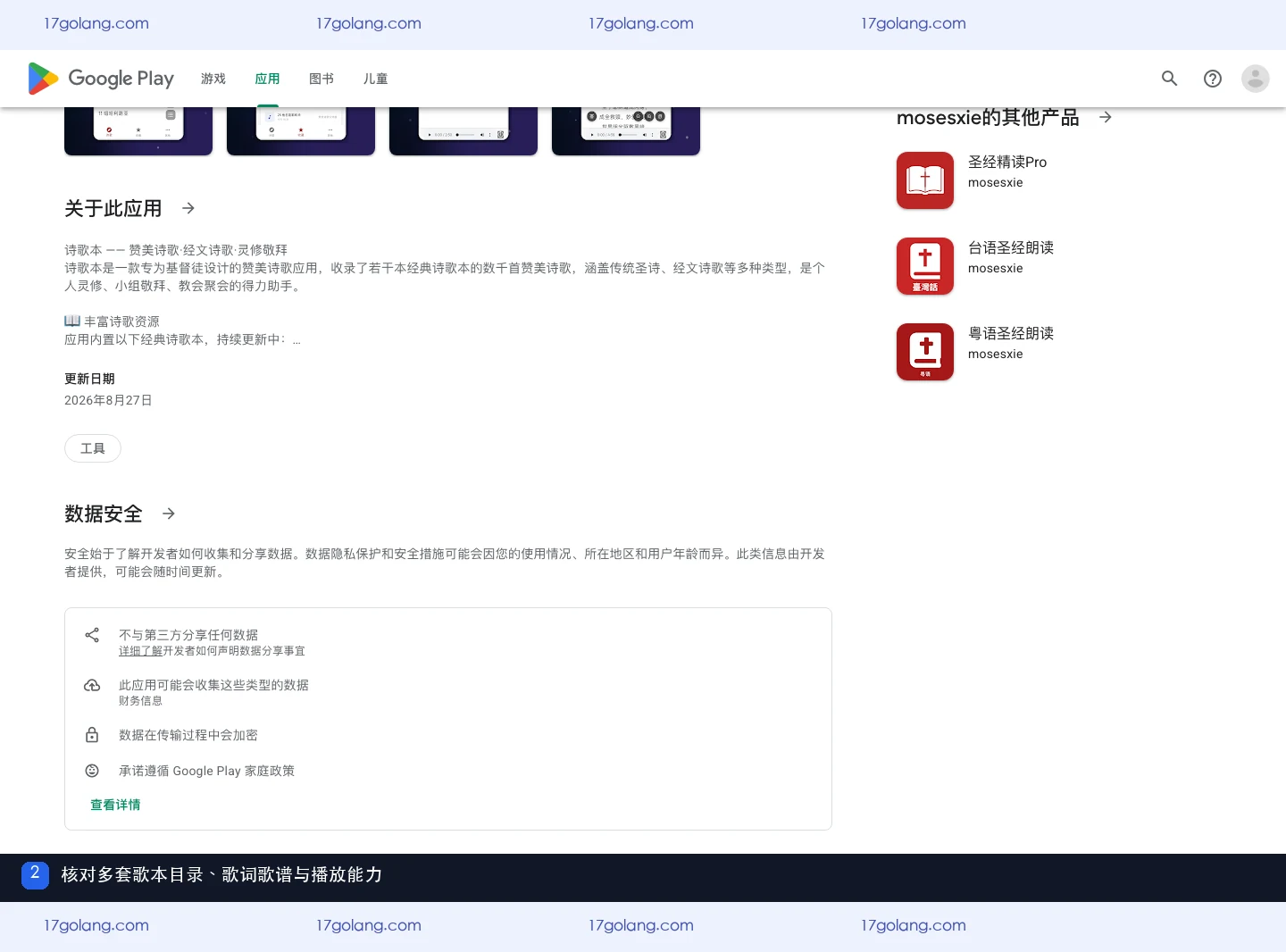Screen dimensions: 1286x952
Task: Open the 圣经精读Pro app icon
Action: 925,180
